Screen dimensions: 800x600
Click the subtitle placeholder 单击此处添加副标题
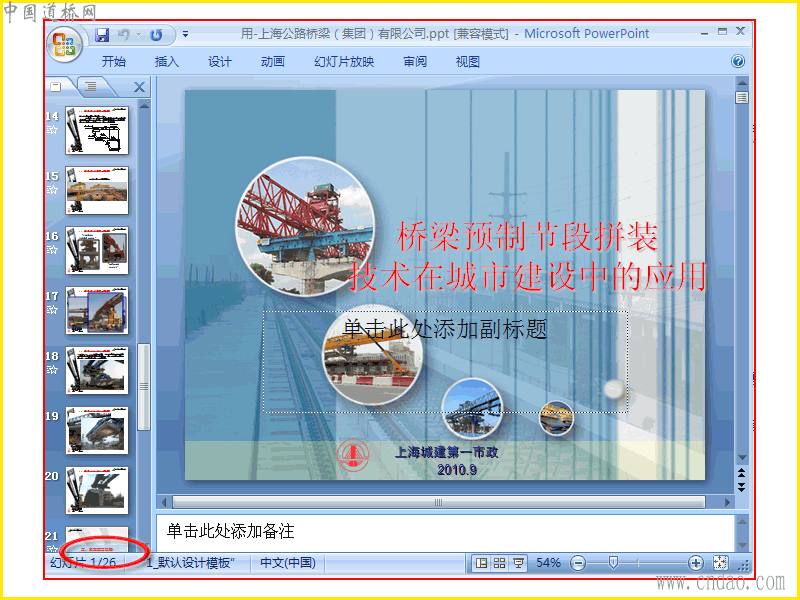pos(445,329)
